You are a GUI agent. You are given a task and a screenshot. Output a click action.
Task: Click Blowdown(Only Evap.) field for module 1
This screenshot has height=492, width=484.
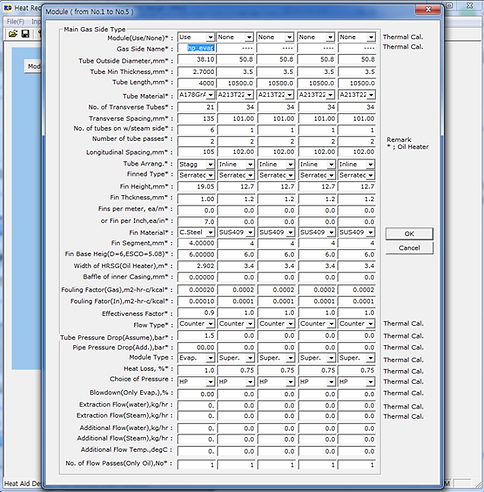pos(196,394)
